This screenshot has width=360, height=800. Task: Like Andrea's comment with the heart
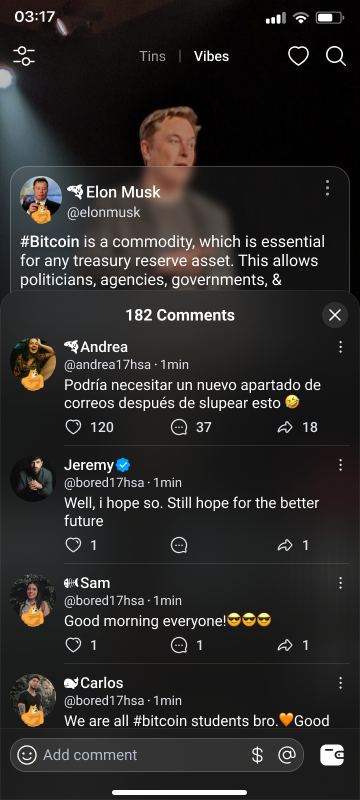click(x=73, y=427)
